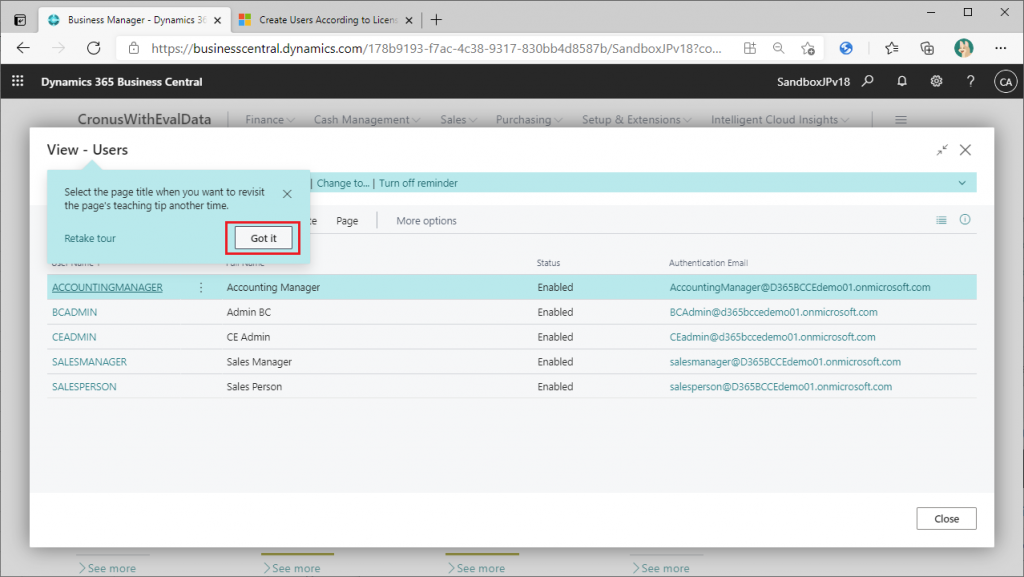Screen dimensions: 1024x577
Task: Open the installed apps grid icon in address bar
Action: 750,48
